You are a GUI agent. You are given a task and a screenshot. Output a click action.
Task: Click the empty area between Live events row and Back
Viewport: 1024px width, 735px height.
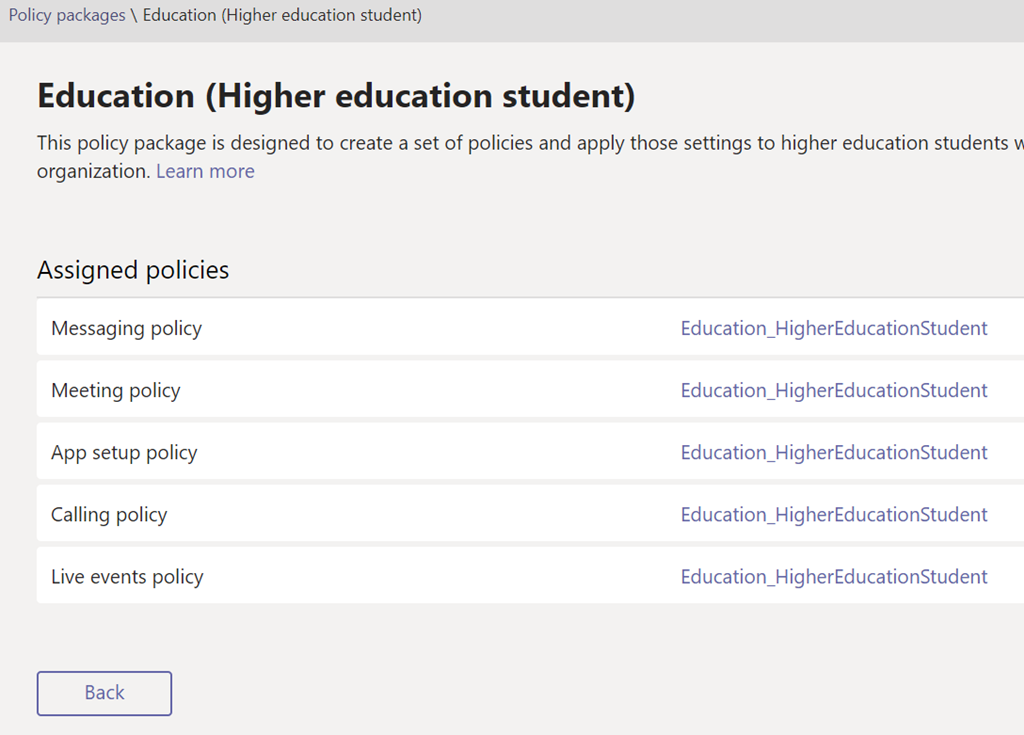500,636
